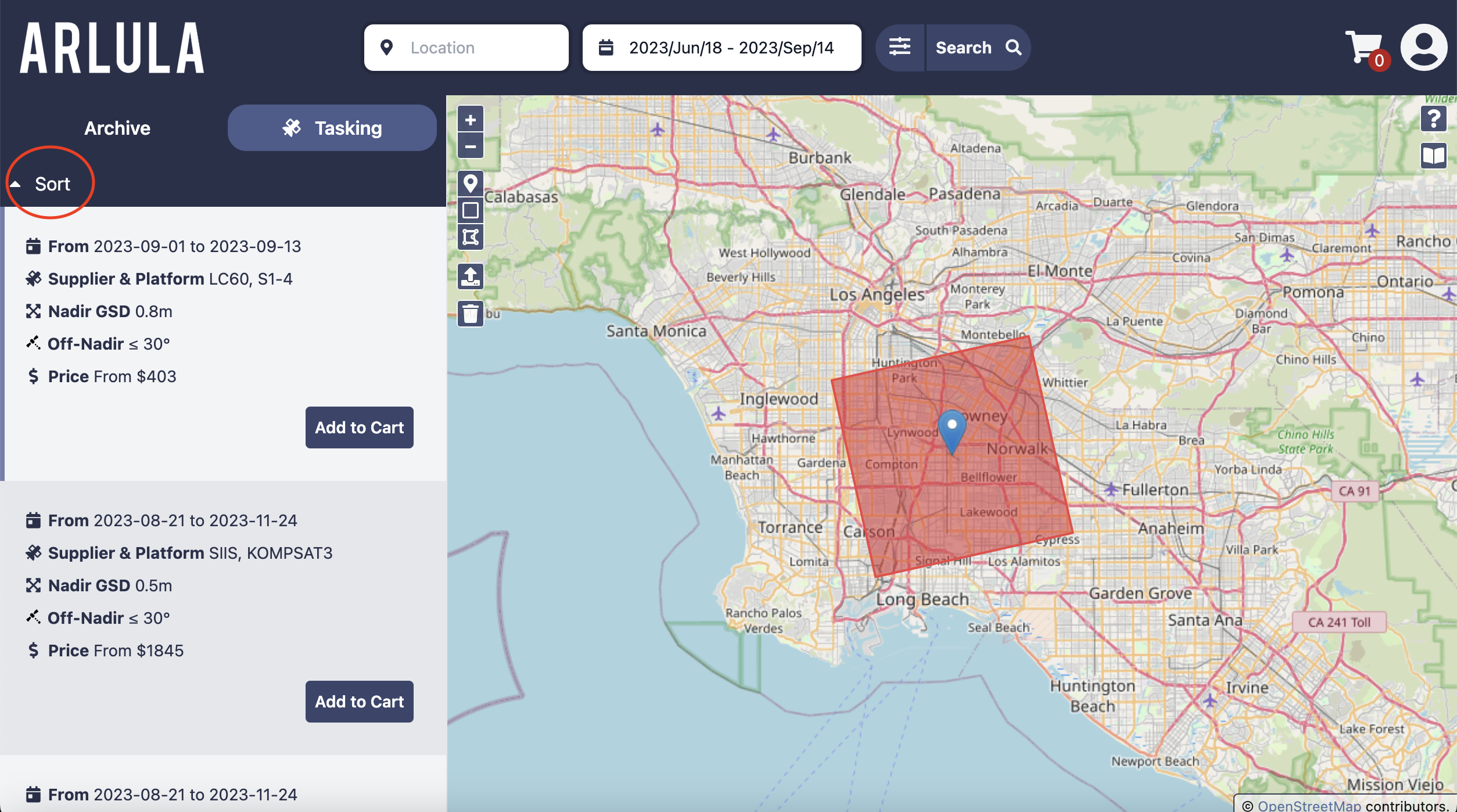
Task: Click the Search button
Action: pos(978,48)
